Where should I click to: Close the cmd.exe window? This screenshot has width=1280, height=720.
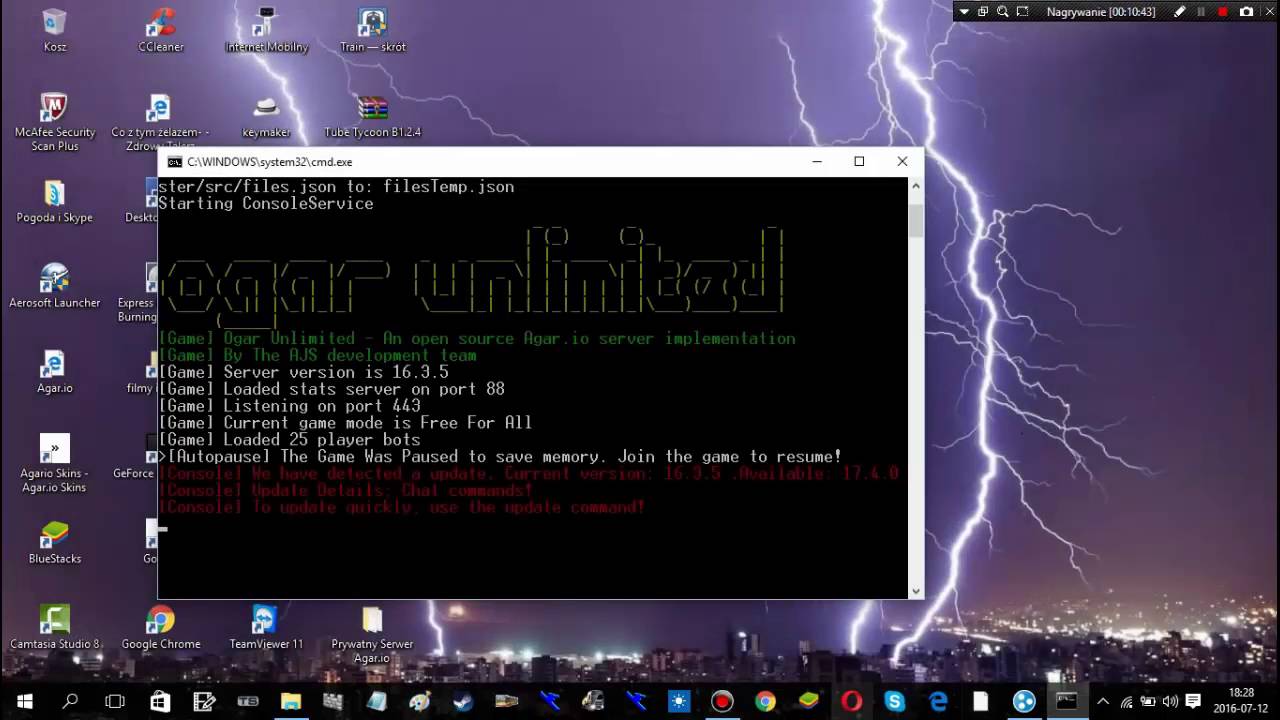[902, 161]
